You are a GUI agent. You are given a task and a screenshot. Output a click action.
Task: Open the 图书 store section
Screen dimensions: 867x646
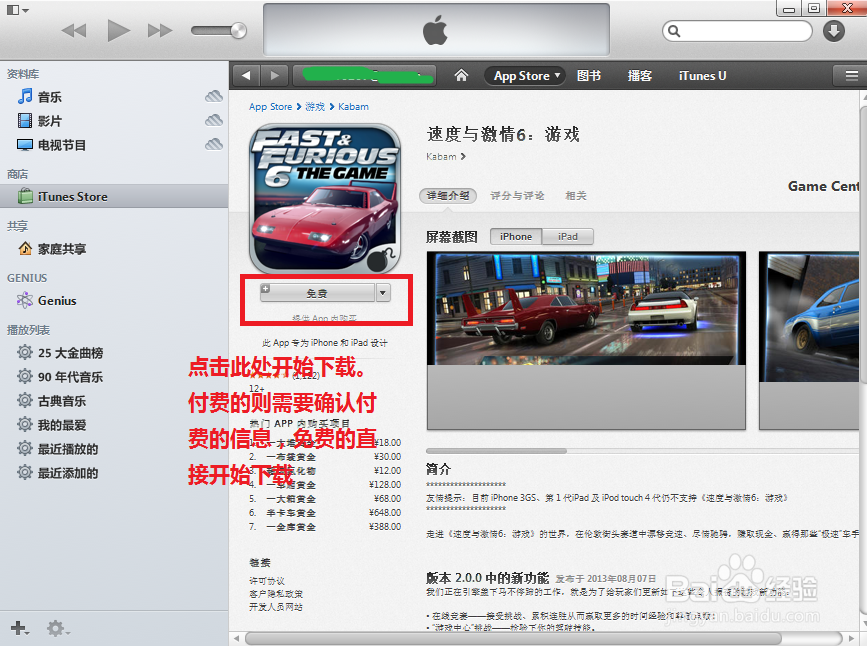point(588,76)
